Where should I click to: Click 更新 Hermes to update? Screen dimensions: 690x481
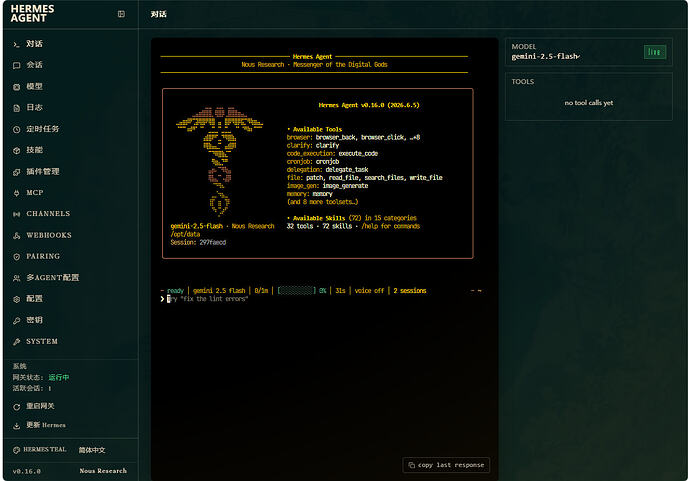70,425
